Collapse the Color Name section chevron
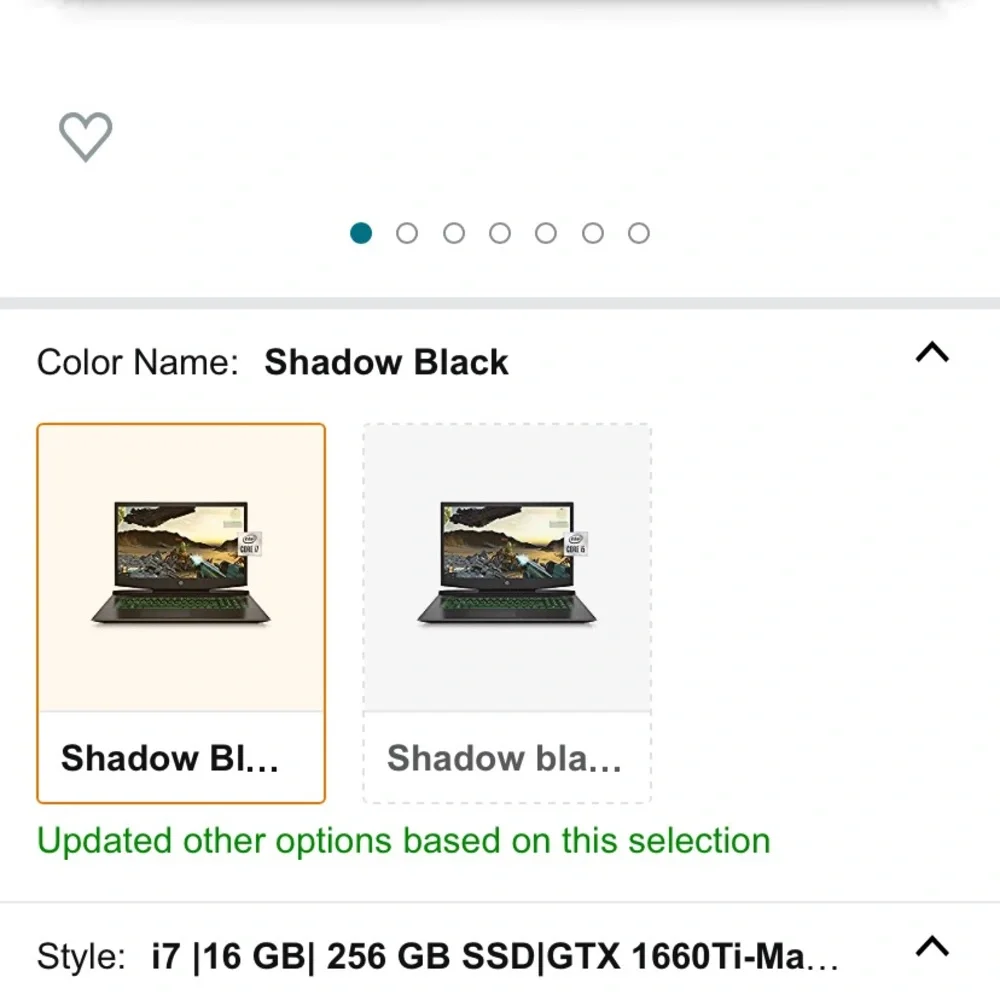 pyautogui.click(x=932, y=352)
